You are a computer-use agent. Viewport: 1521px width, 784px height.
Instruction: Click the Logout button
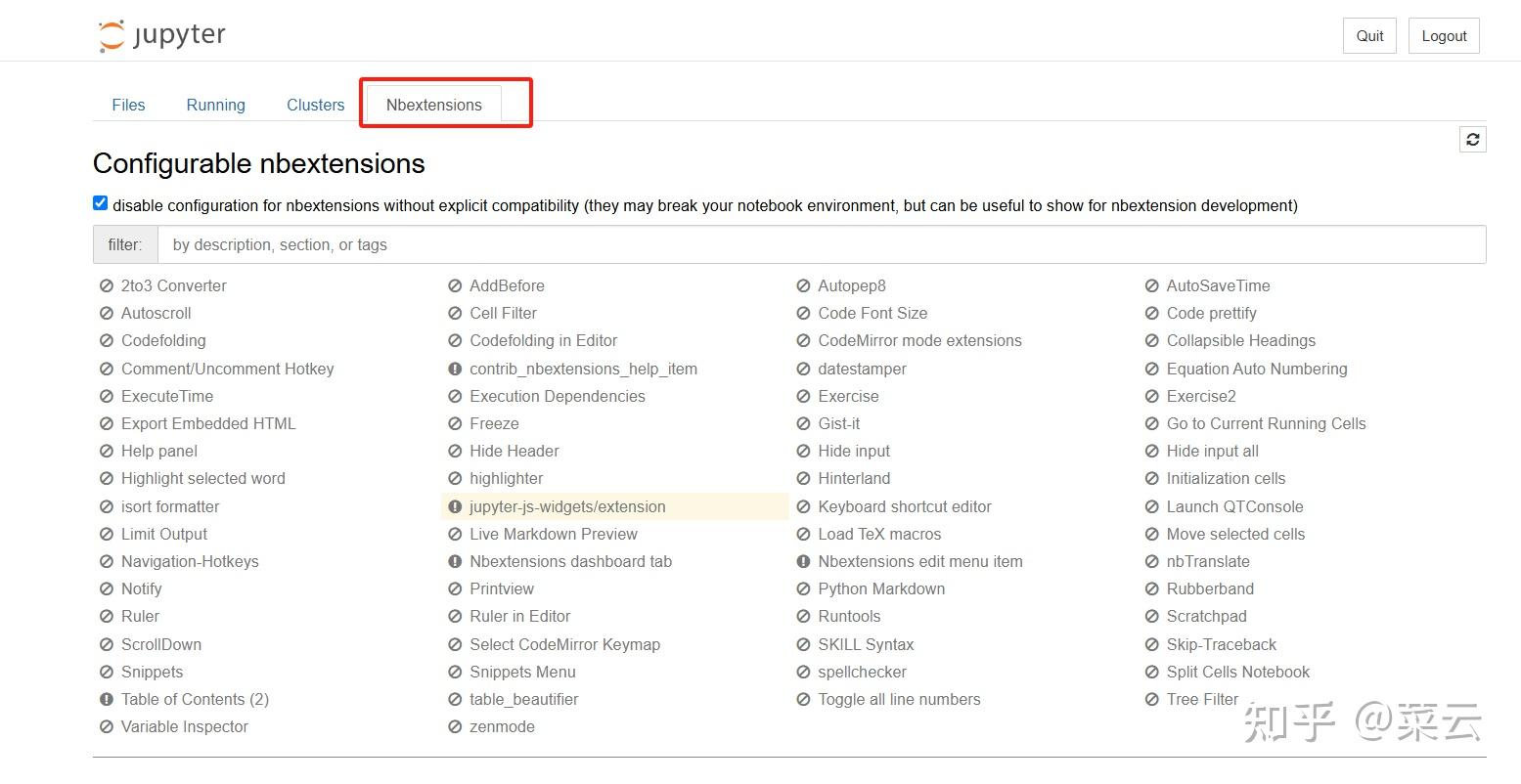[1444, 36]
